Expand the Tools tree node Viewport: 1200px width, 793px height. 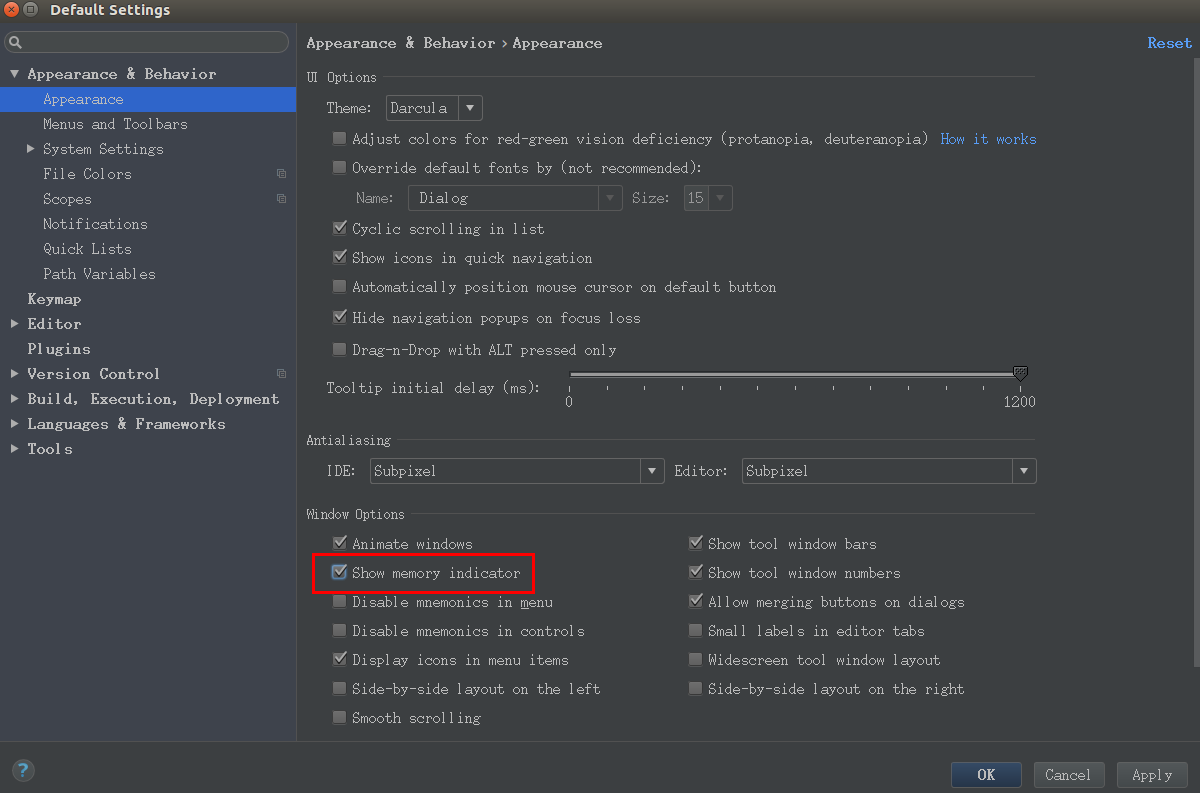pyautogui.click(x=14, y=449)
